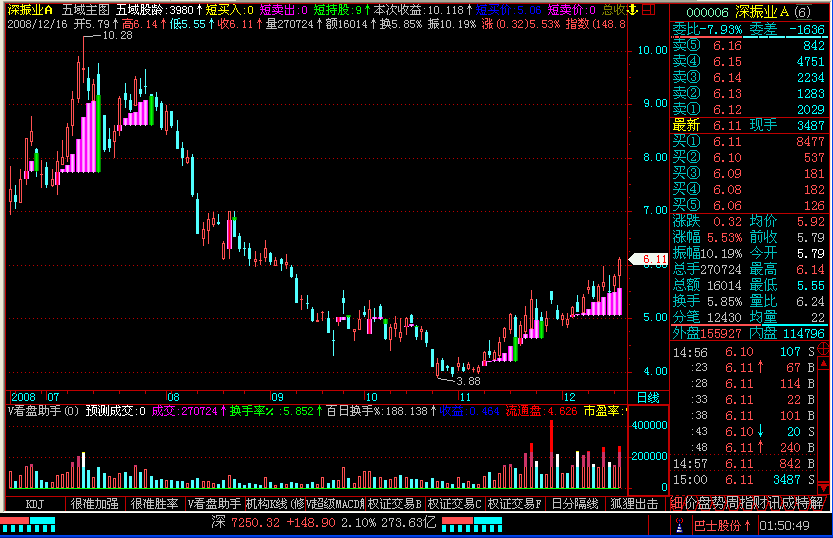The height and width of the screenshot is (538, 833).
Task: Click the 2008 year label on date axis
Action: (23, 397)
